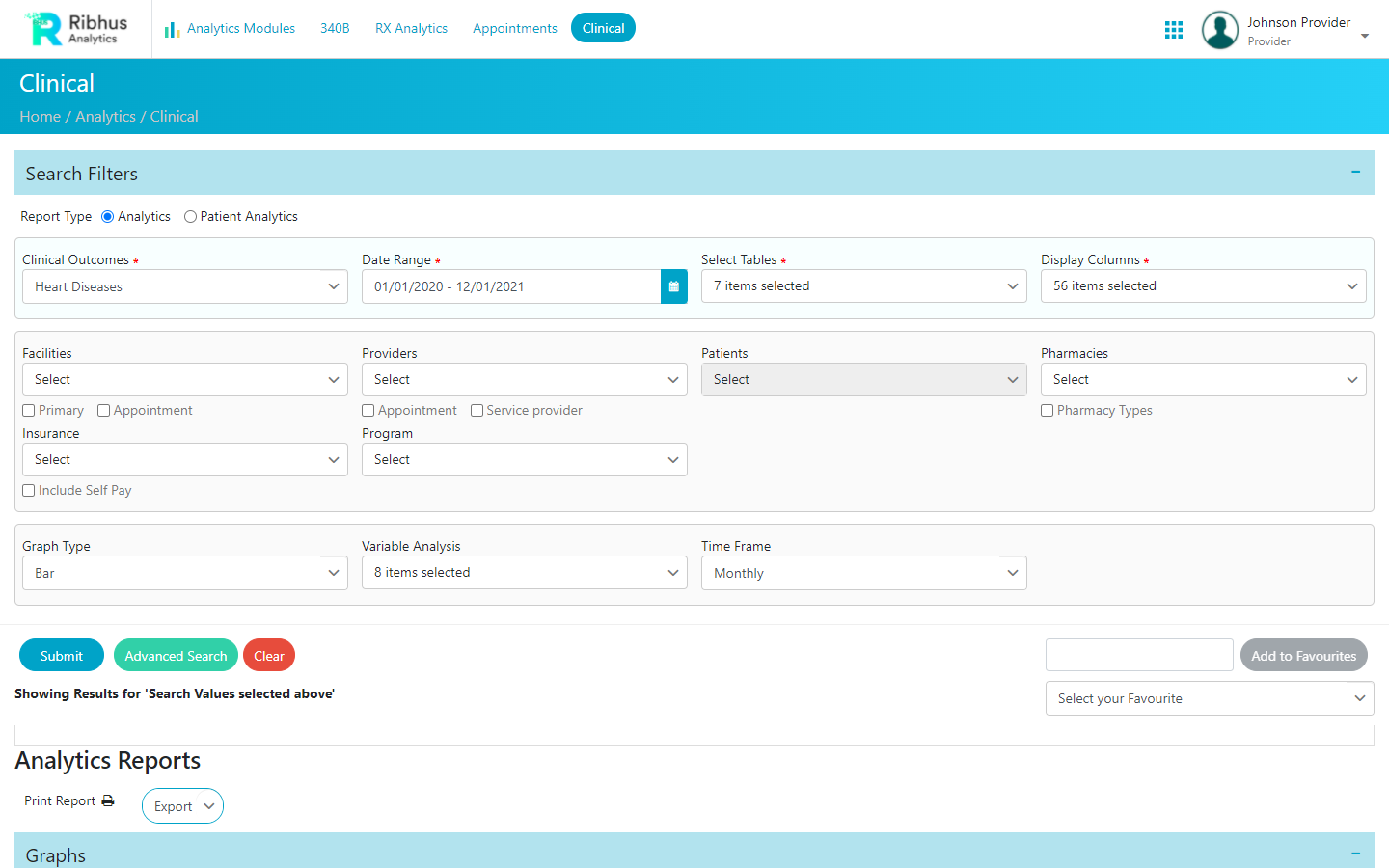1389x868 pixels.
Task: Enable the Include Self Pay checkbox
Action: [x=29, y=491]
